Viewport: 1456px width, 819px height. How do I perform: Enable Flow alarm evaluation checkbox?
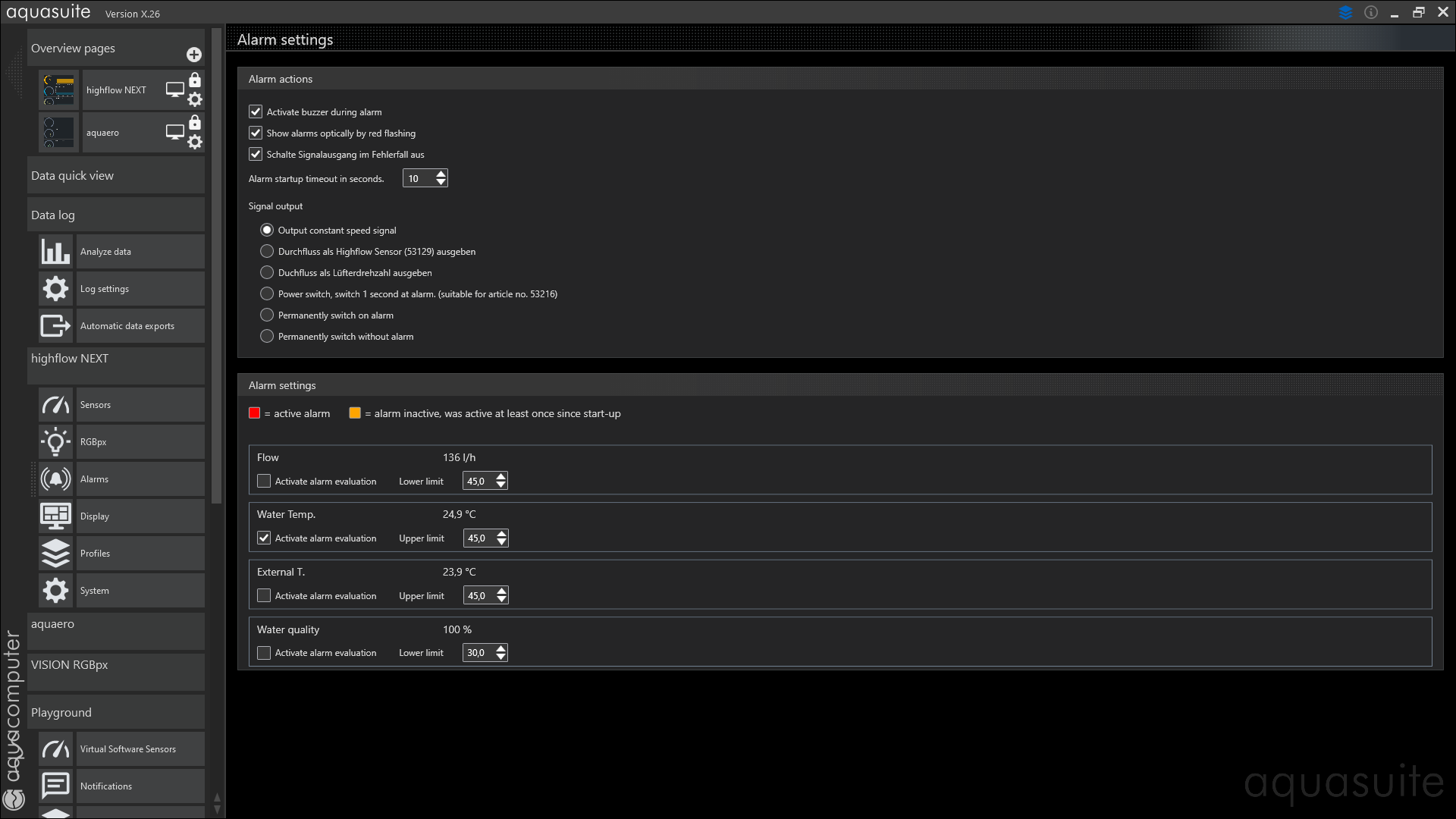264,481
